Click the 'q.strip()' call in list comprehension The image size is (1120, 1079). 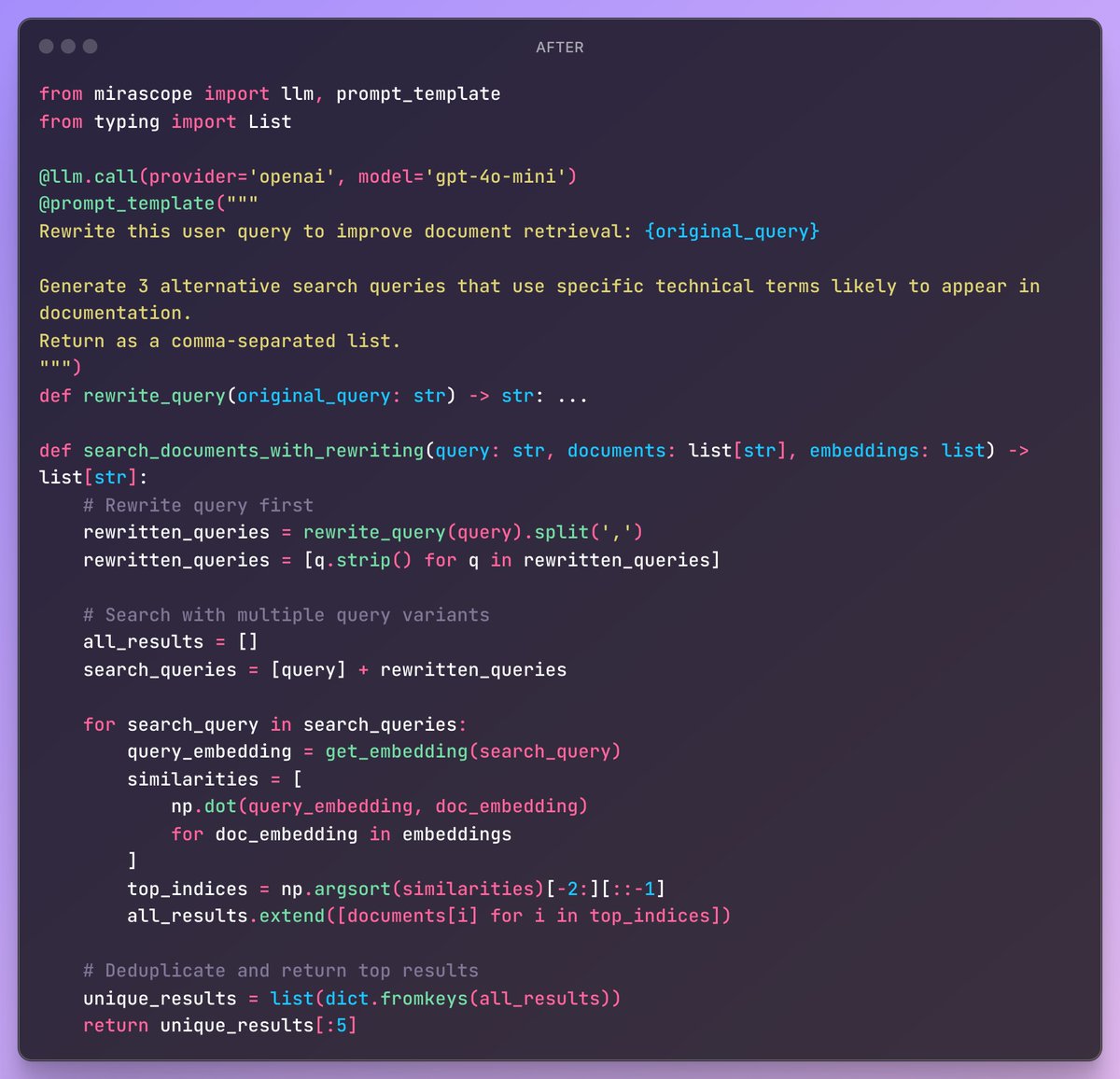(x=363, y=560)
